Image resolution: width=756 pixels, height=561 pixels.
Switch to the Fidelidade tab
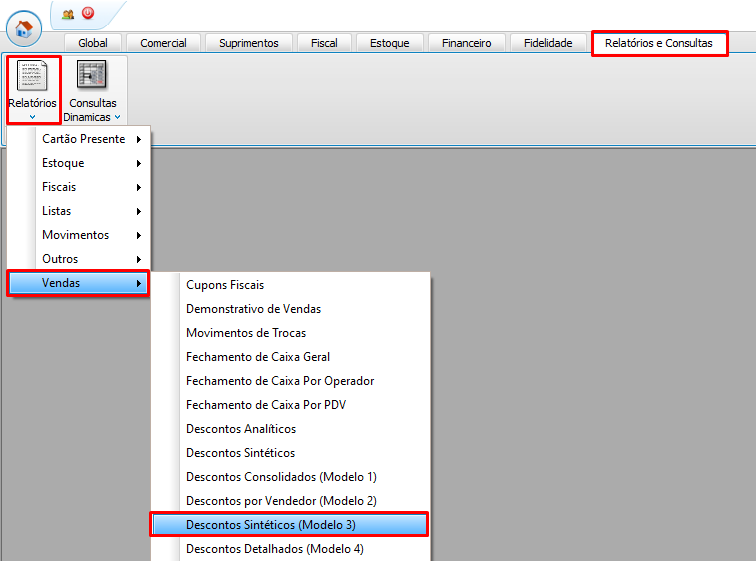(548, 43)
